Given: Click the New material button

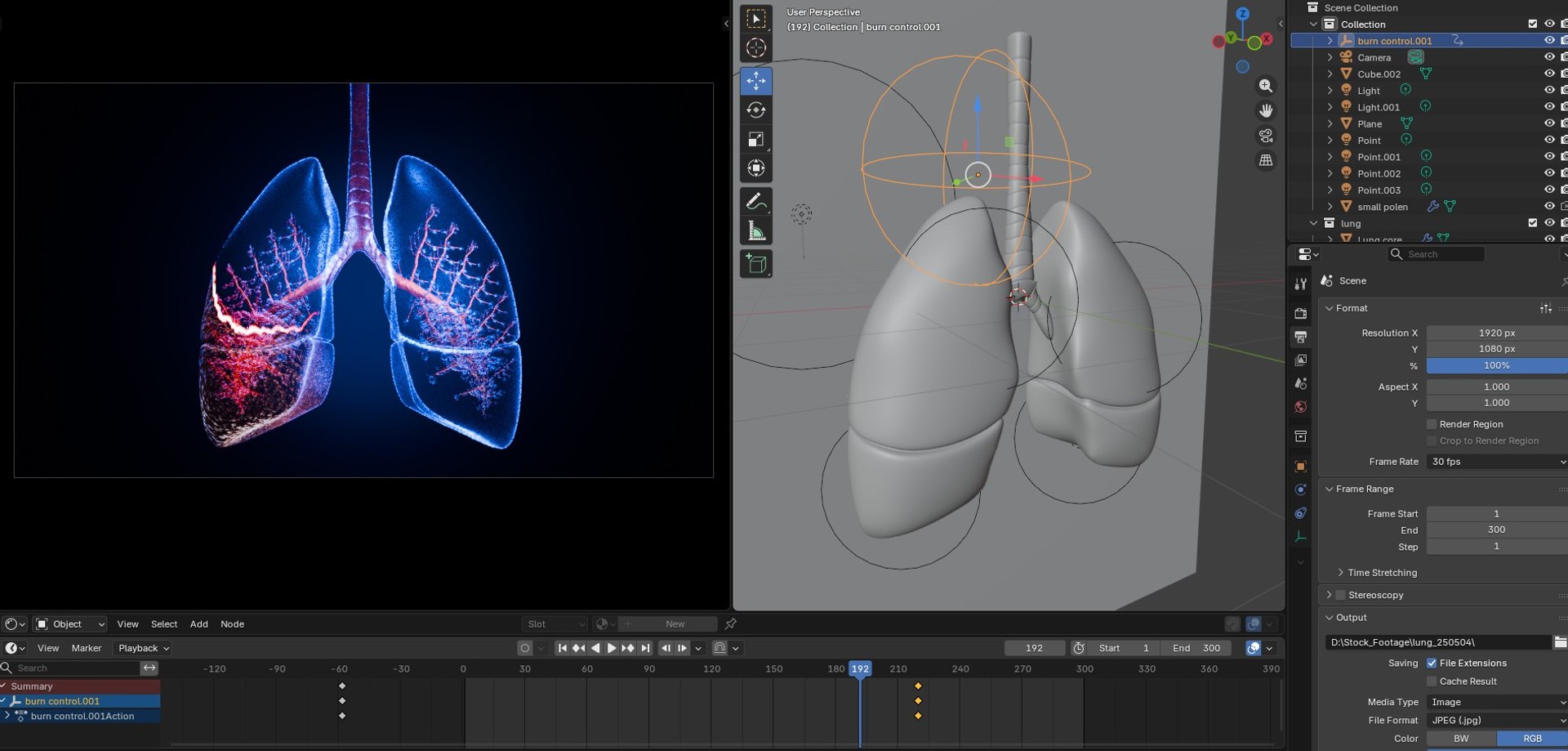Looking at the screenshot, I should [675, 624].
